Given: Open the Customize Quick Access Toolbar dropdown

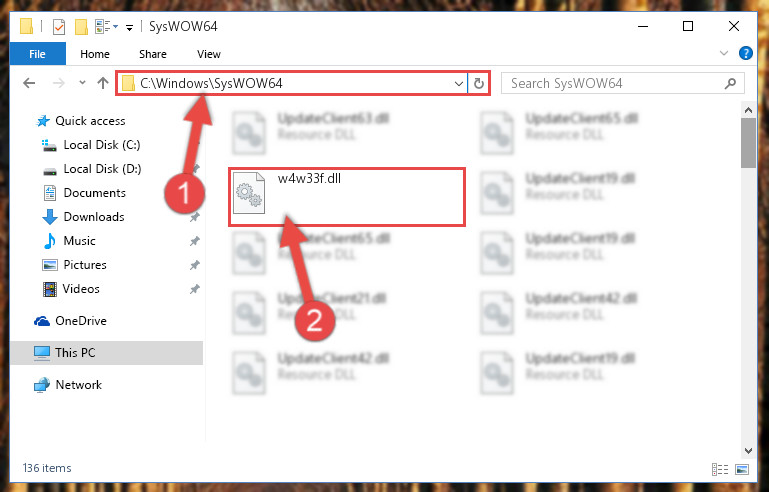Looking at the screenshot, I should coord(129,27).
